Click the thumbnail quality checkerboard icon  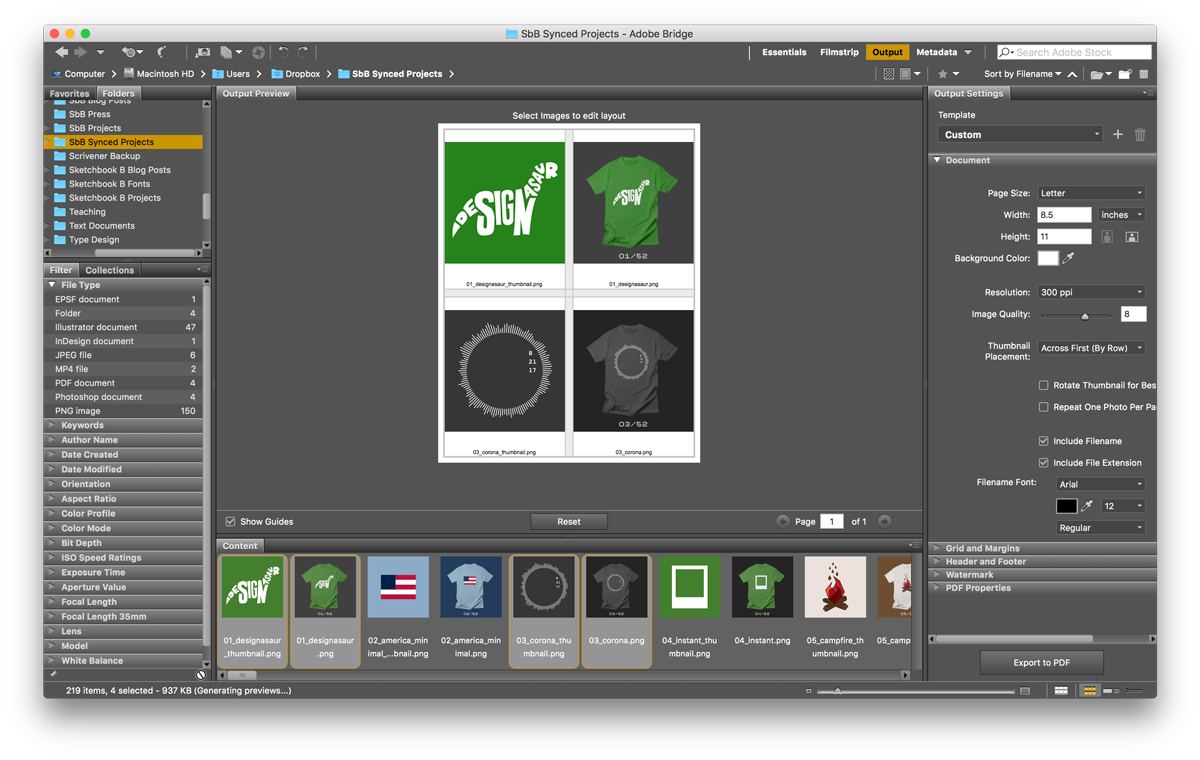tap(888, 74)
